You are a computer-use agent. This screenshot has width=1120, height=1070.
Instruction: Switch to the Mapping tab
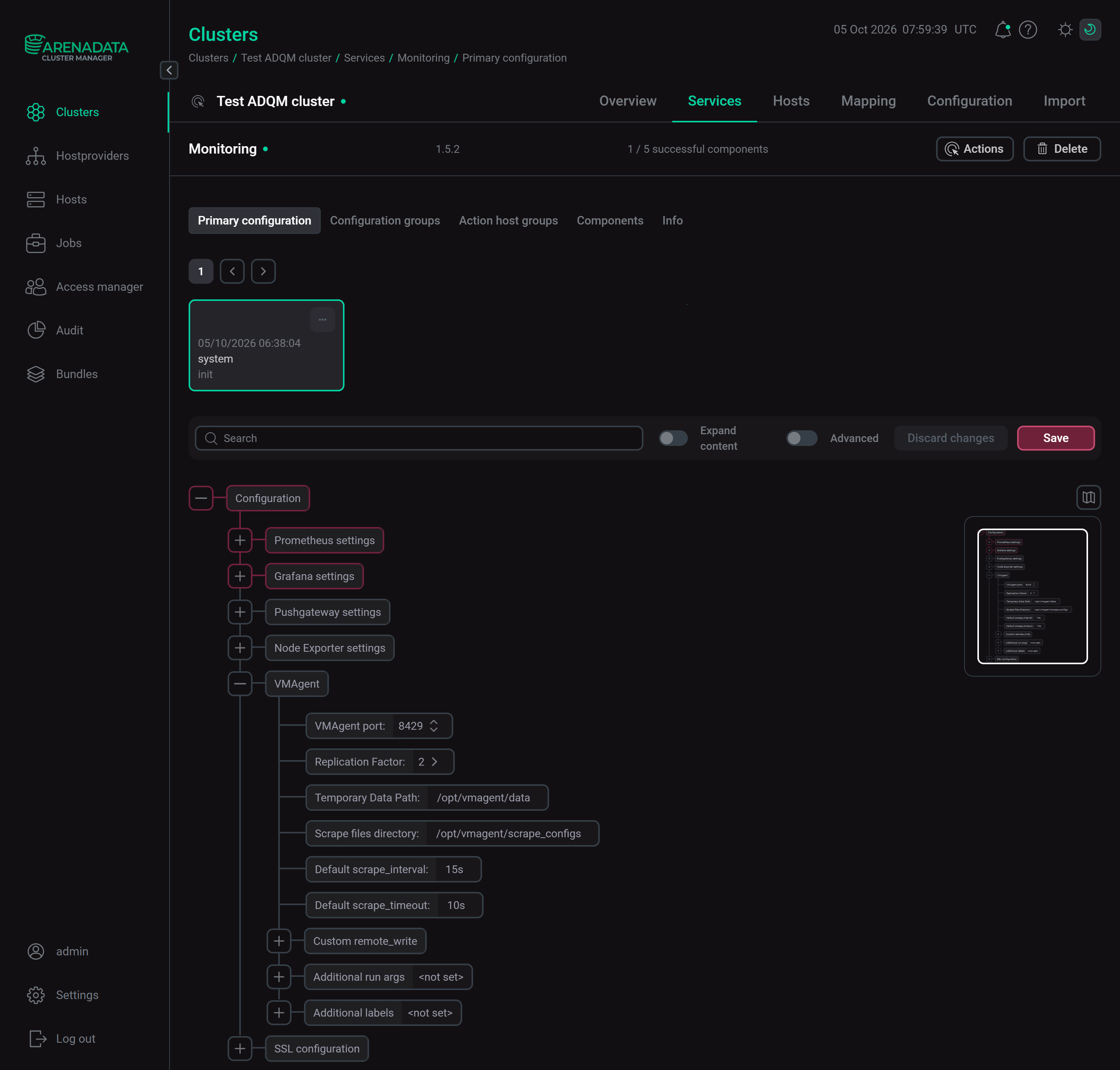pyautogui.click(x=868, y=101)
